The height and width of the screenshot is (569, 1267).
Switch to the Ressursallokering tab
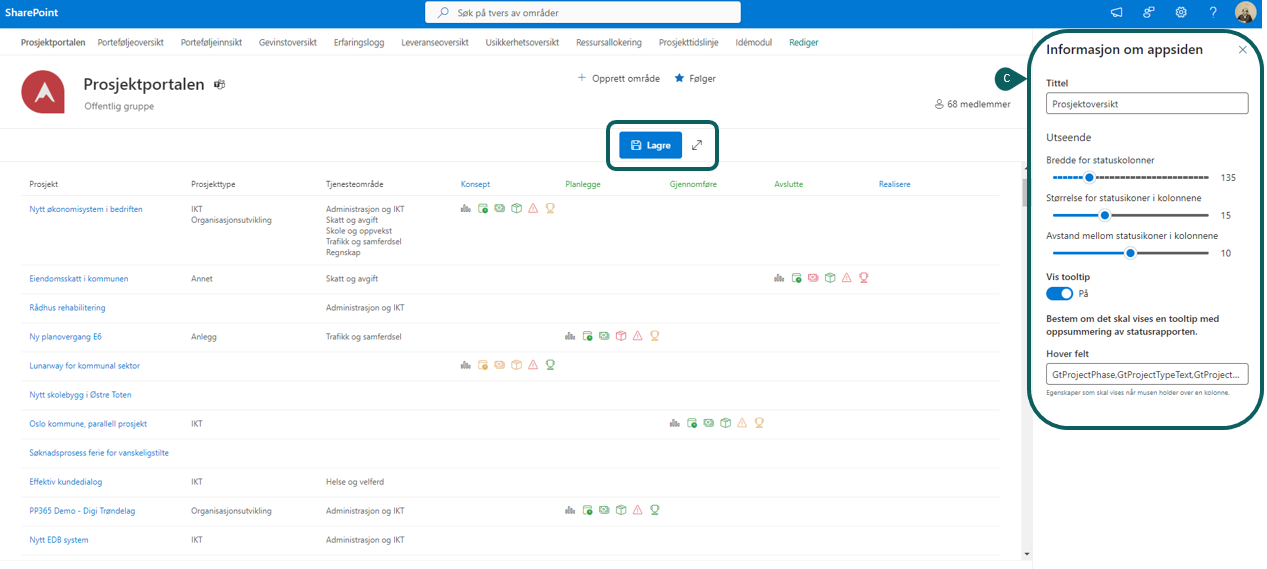point(609,43)
